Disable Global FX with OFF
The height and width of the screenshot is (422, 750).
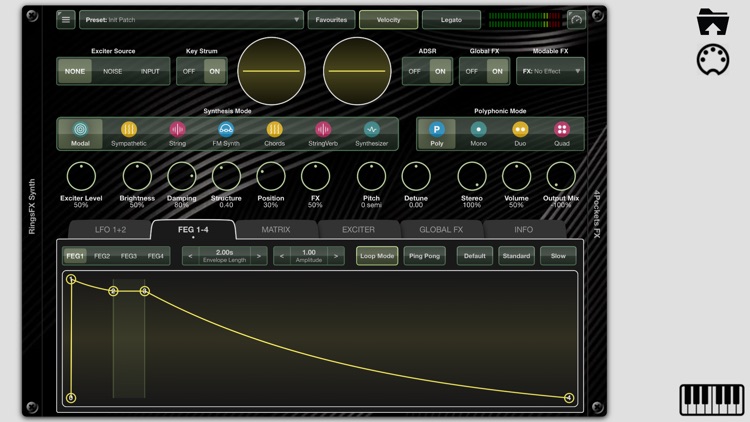tap(471, 71)
